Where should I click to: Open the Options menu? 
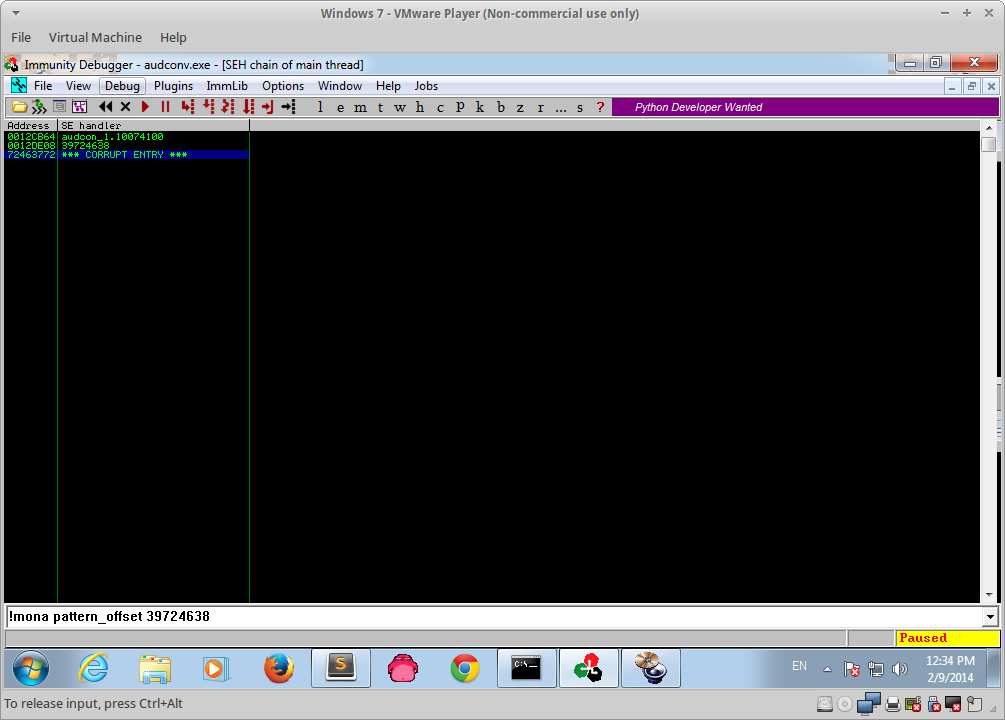(x=283, y=86)
